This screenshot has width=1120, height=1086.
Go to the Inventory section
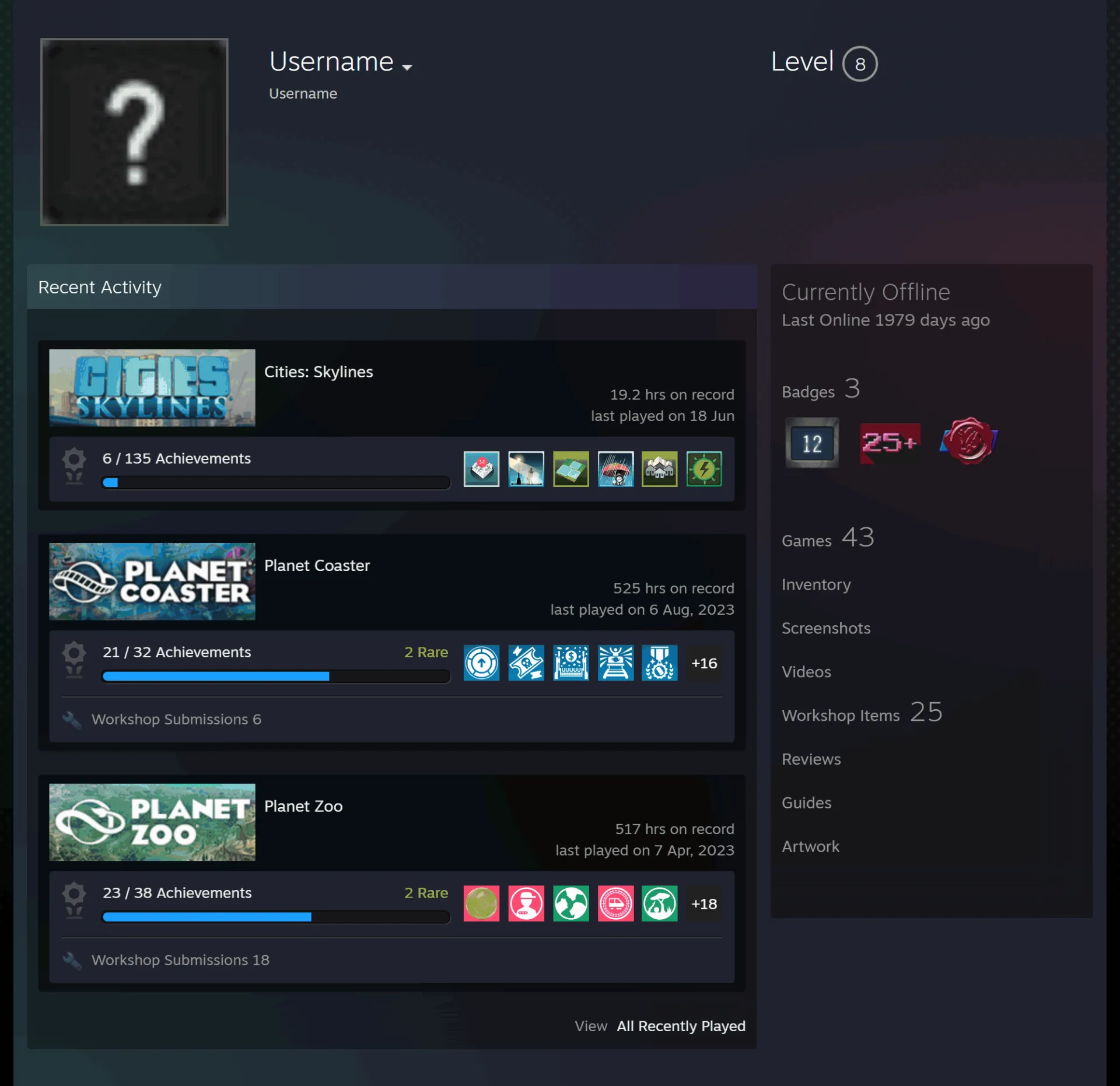pyautogui.click(x=816, y=584)
